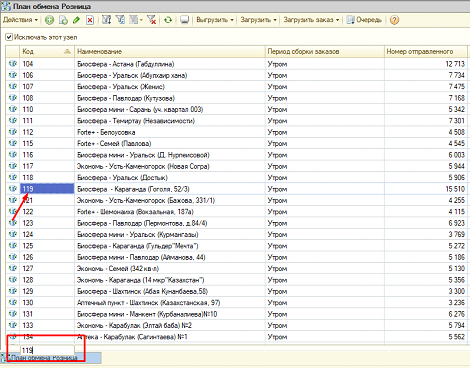
Task: Click the node icon in row 111
Action: [x=13, y=120]
